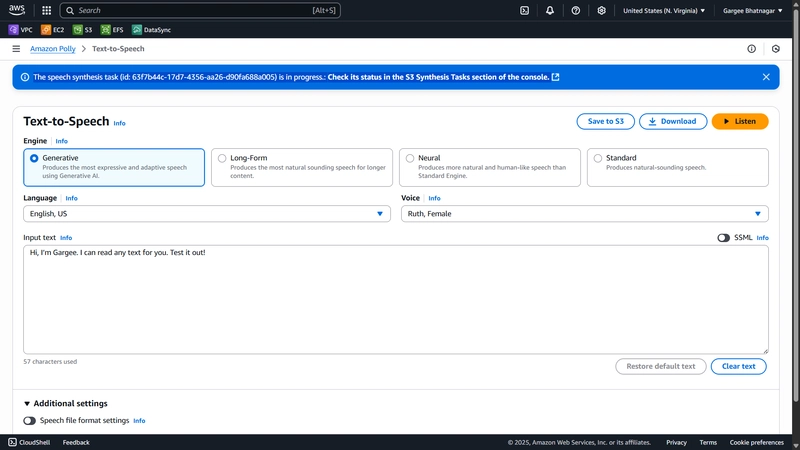The height and width of the screenshot is (450, 800).
Task: Click the Clear text button
Action: point(738,366)
